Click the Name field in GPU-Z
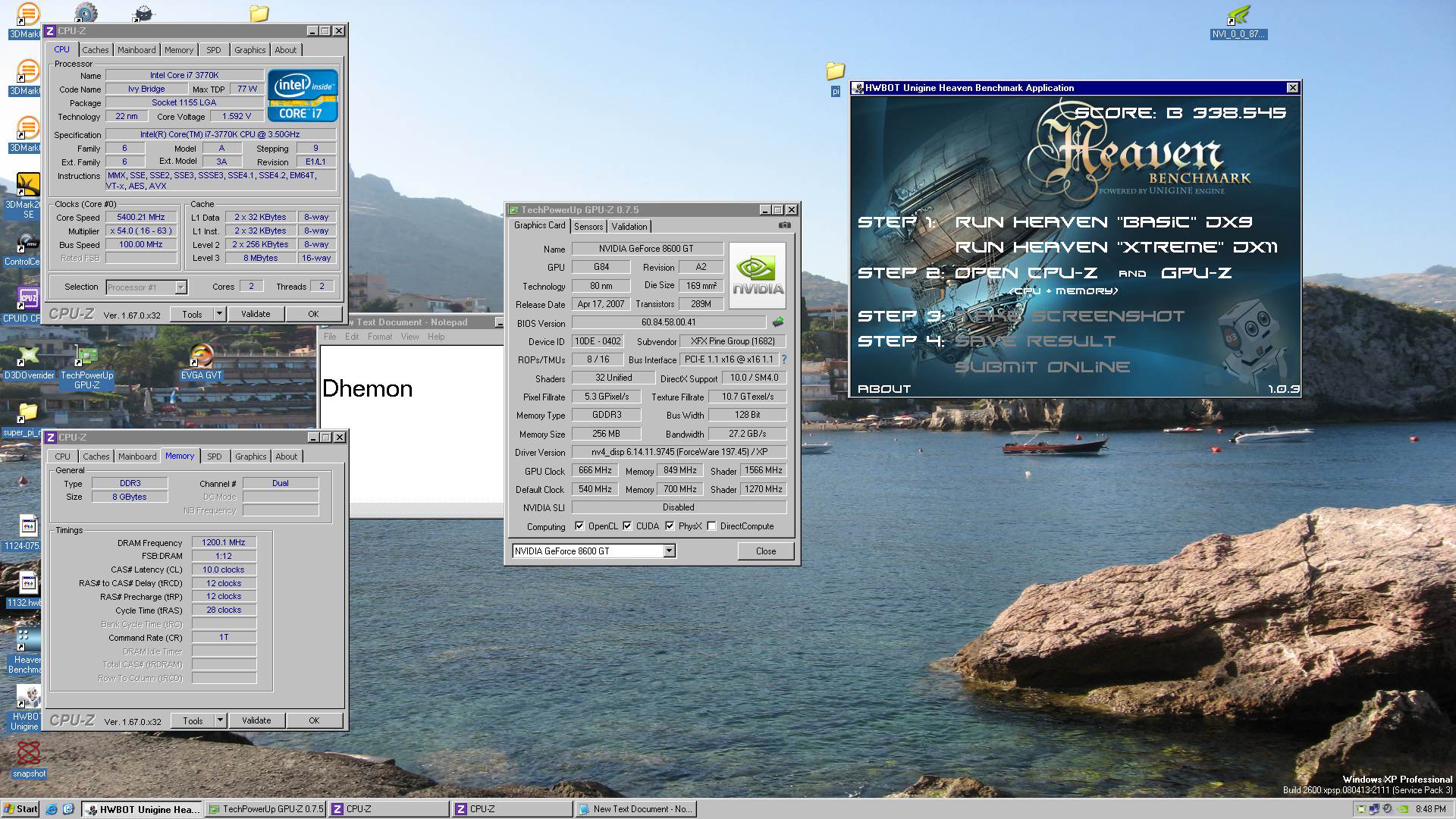The height and width of the screenshot is (819, 1456). click(x=647, y=249)
